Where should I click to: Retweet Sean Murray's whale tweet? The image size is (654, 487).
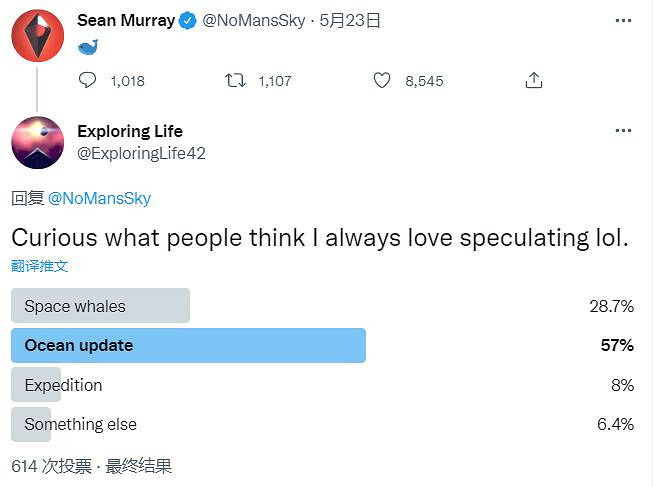[236, 80]
